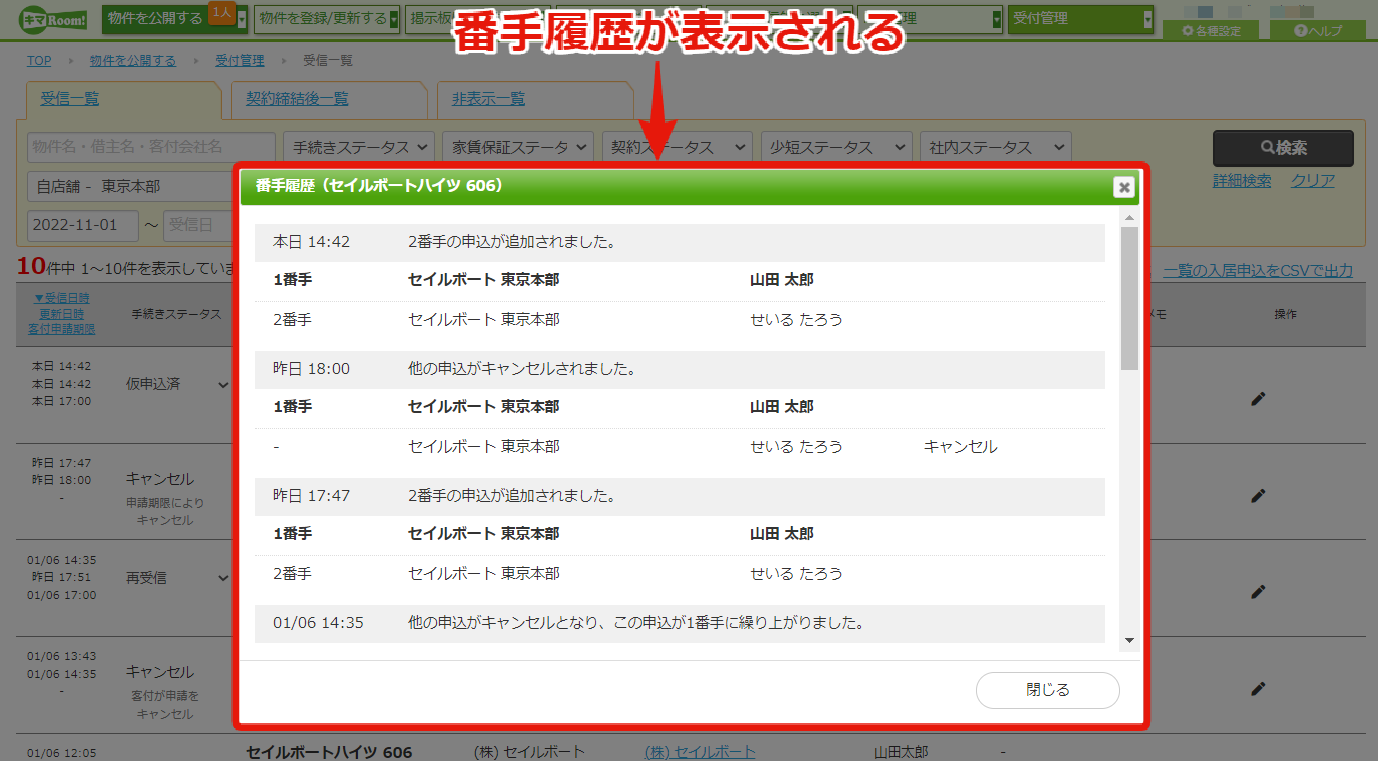The width and height of the screenshot is (1378, 761).
Task: Expand 社内ステータス filter dropdown
Action: click(995, 147)
